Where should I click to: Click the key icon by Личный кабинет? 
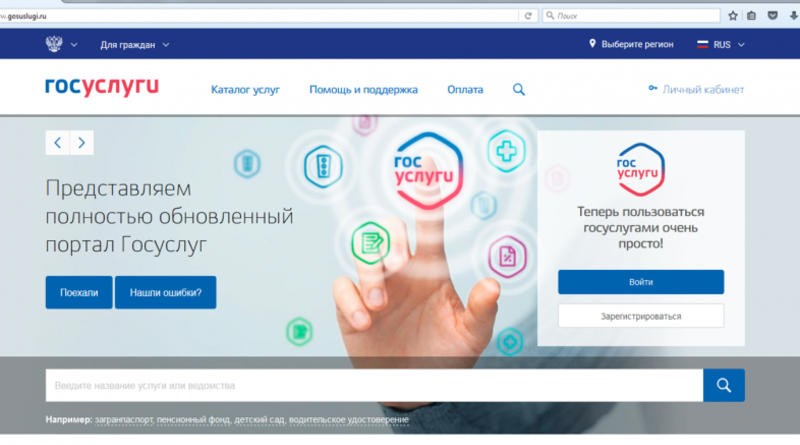(653, 88)
